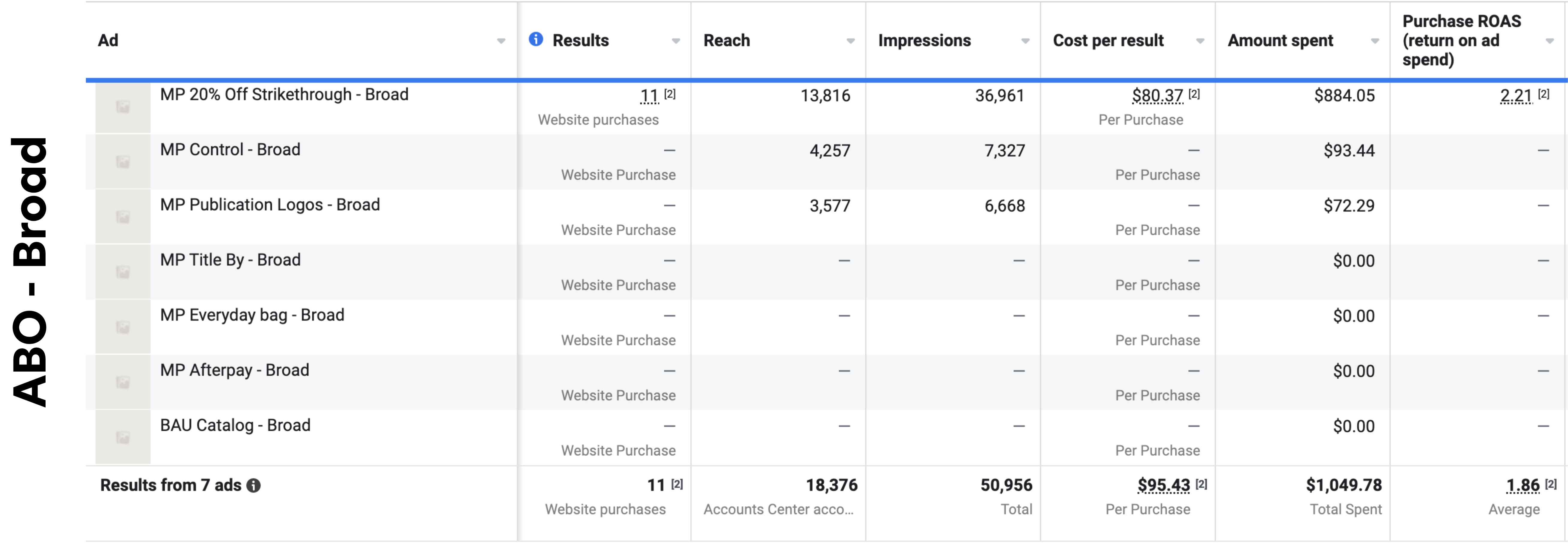
Task: Click the underlined $95.43 total cost per purchase
Action: tap(1163, 485)
